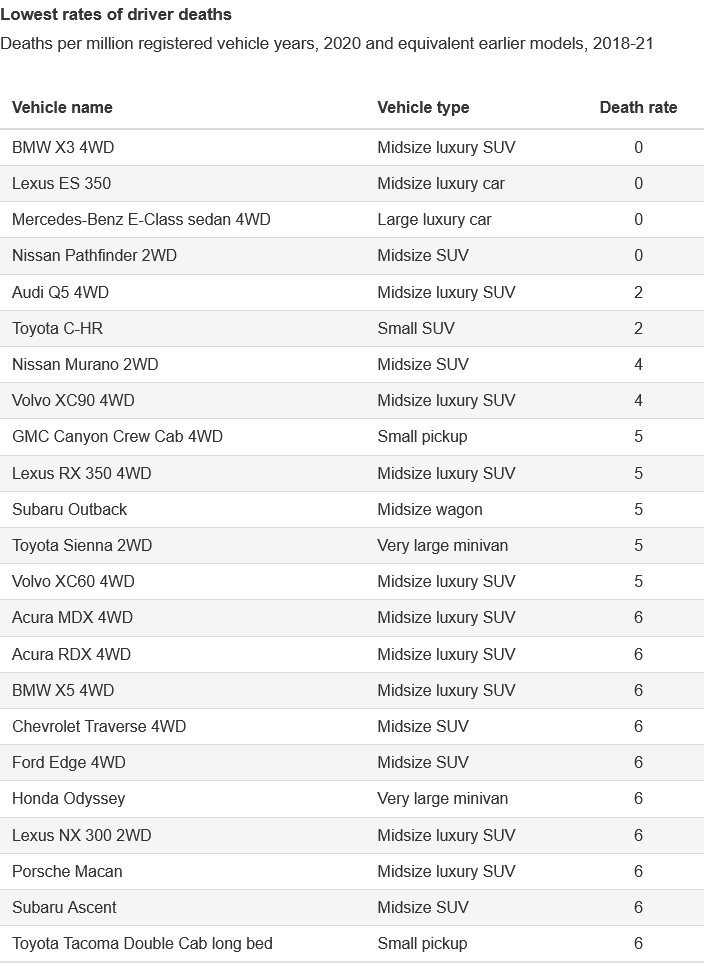
Task: Click the Lowest rates of driver deaths title
Action: point(116,14)
